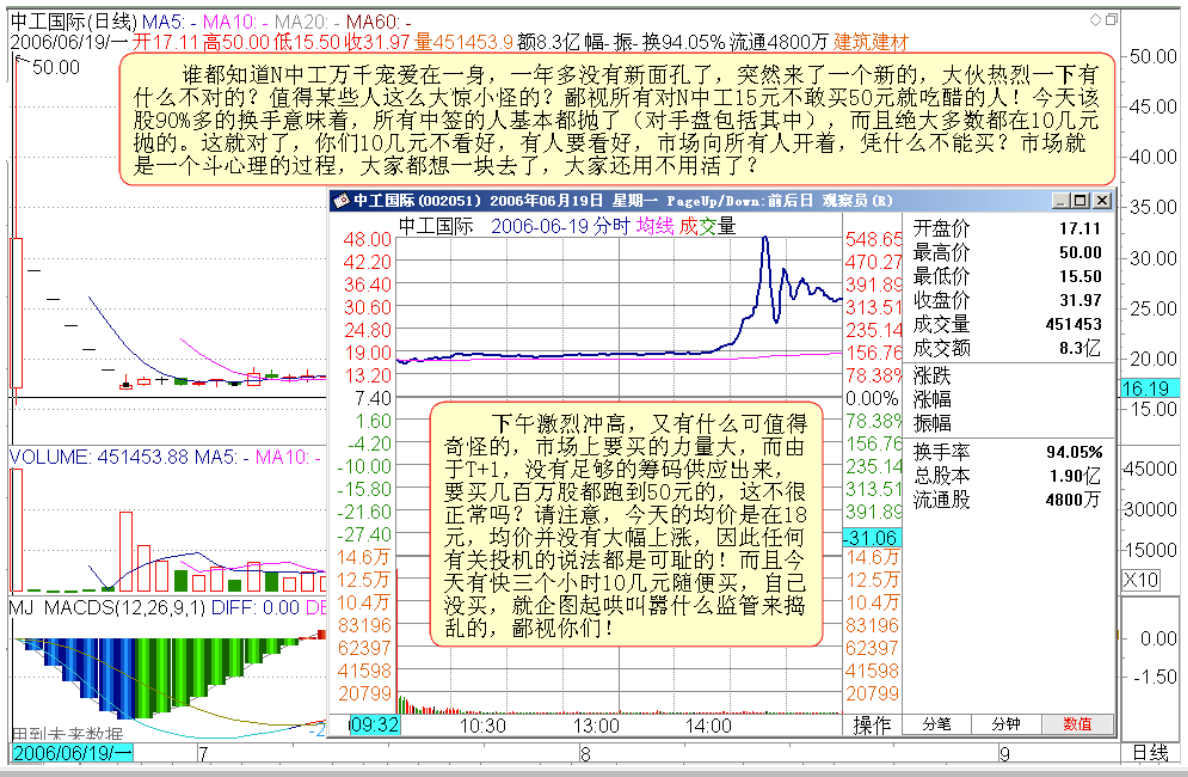
Task: Click the 建筑建材 sector link
Action: (x=871, y=42)
